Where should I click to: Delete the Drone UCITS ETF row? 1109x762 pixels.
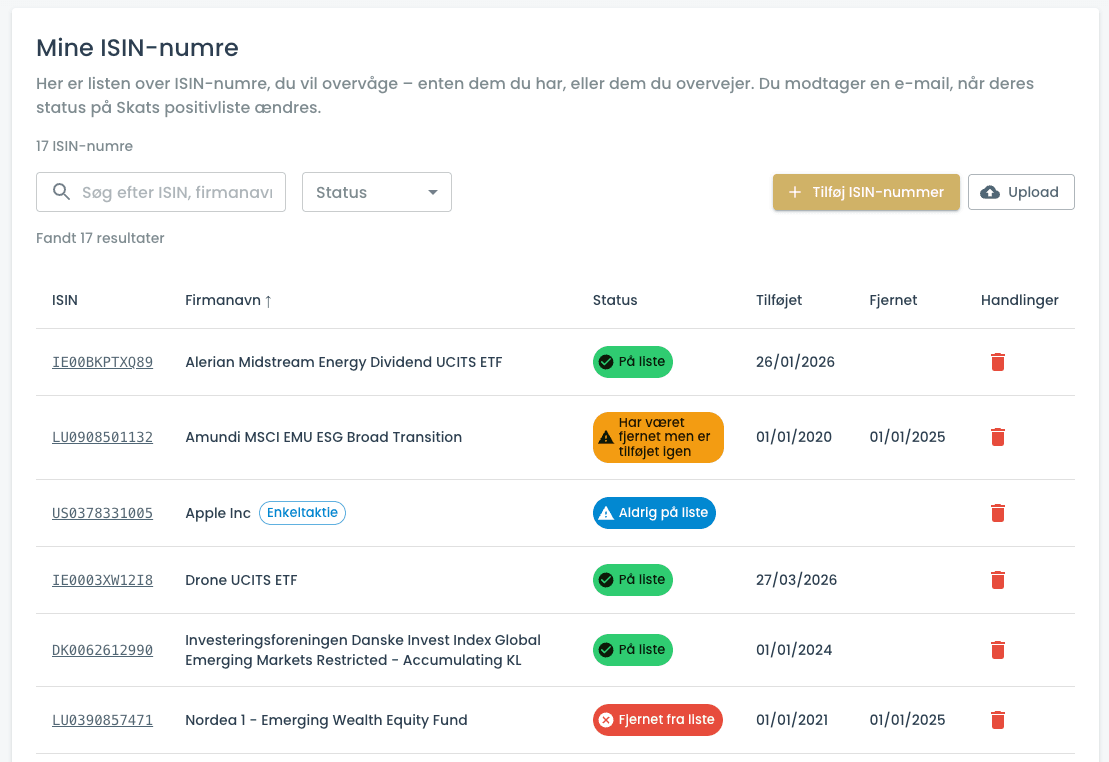tap(997, 580)
